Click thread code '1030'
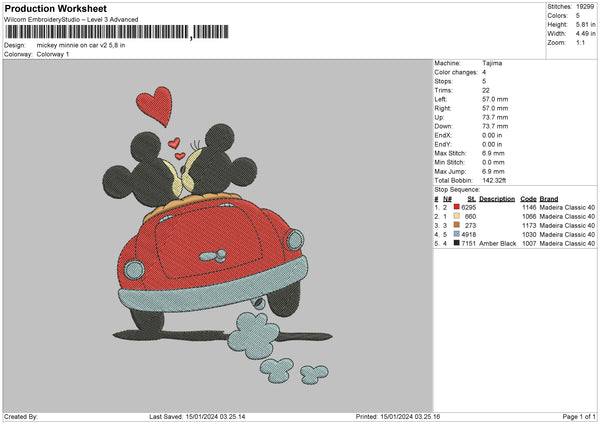Screen dimensions: 600x424 [x=529, y=235]
